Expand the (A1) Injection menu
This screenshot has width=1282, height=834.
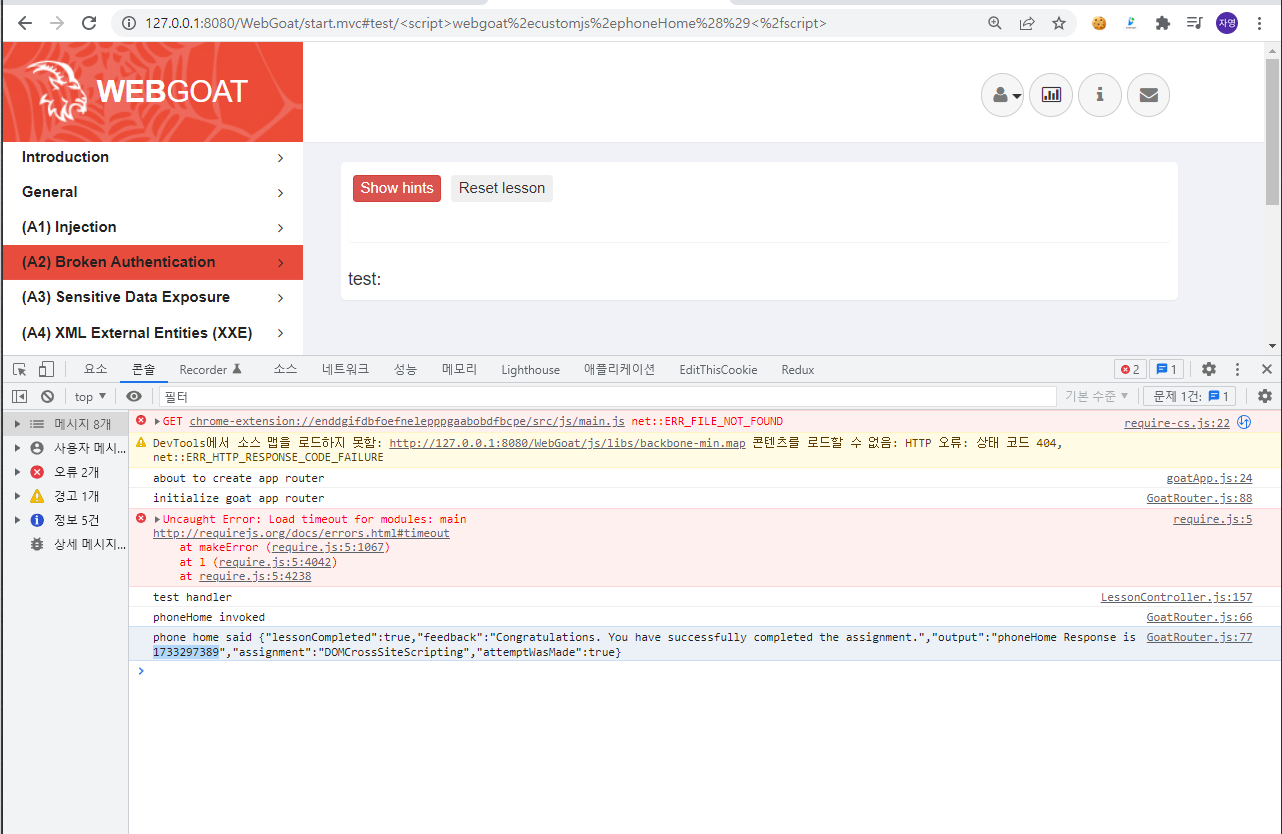tap(152, 227)
